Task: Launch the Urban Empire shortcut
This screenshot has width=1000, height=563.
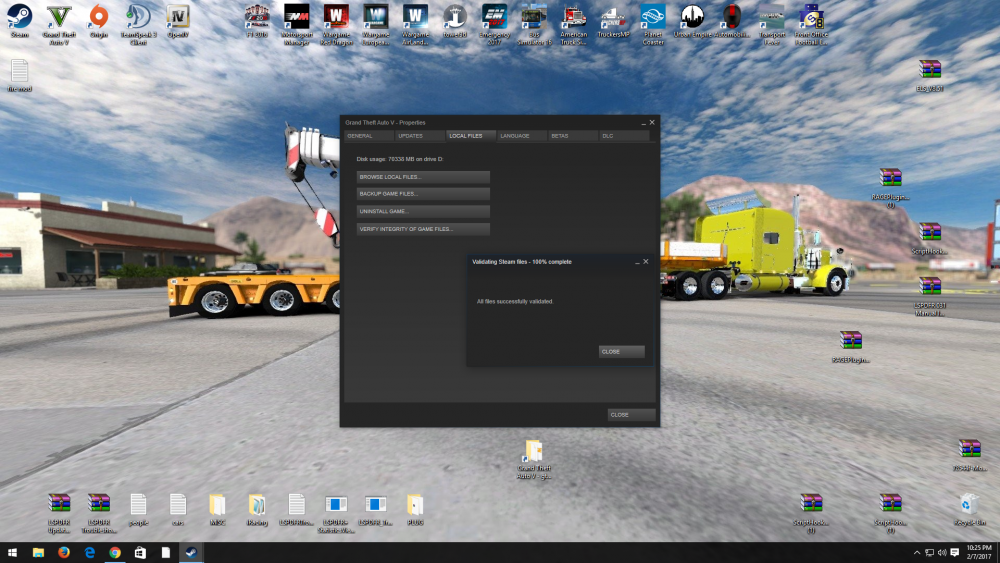Action: click(692, 20)
